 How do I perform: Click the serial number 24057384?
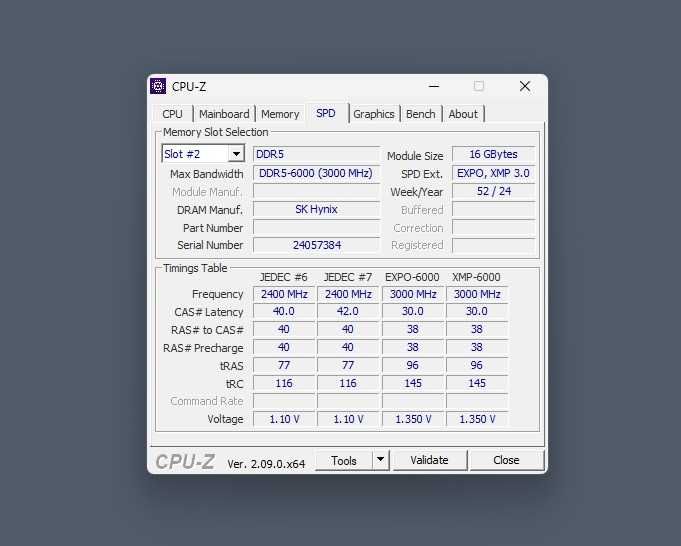point(316,245)
